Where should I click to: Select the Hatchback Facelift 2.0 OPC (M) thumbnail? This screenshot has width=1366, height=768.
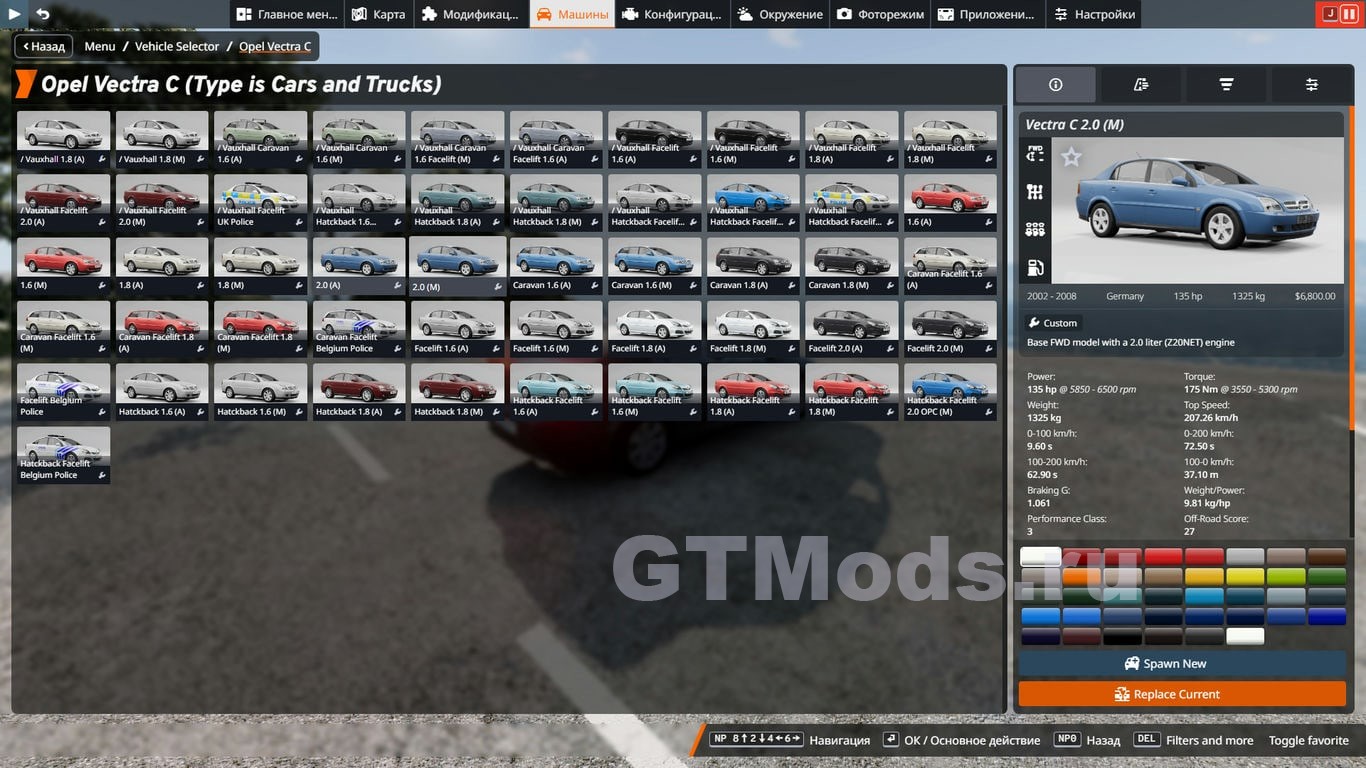pos(950,391)
